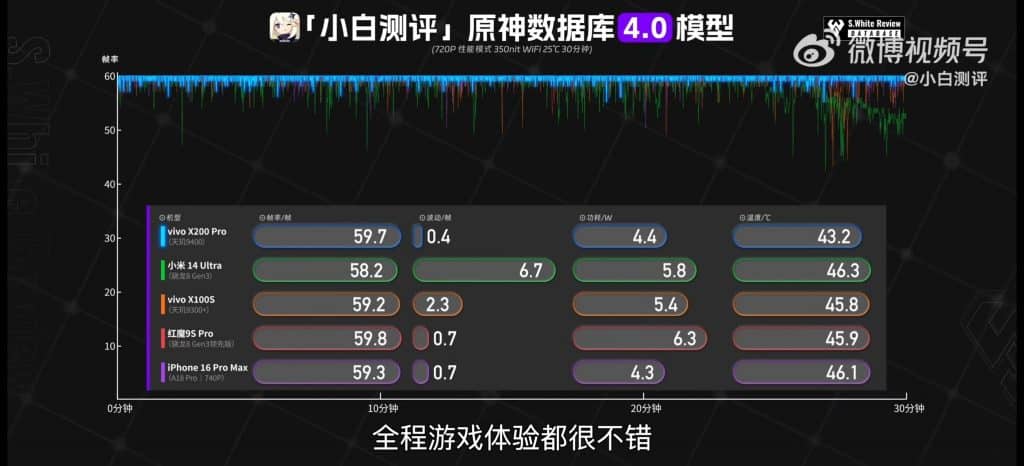Click the 59.8 frame rate bar
Image resolution: width=1024 pixels, height=466 pixels.
tap(327, 338)
